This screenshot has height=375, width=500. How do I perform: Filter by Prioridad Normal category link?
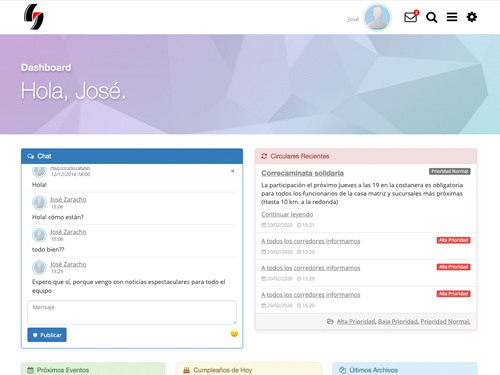[x=445, y=321]
